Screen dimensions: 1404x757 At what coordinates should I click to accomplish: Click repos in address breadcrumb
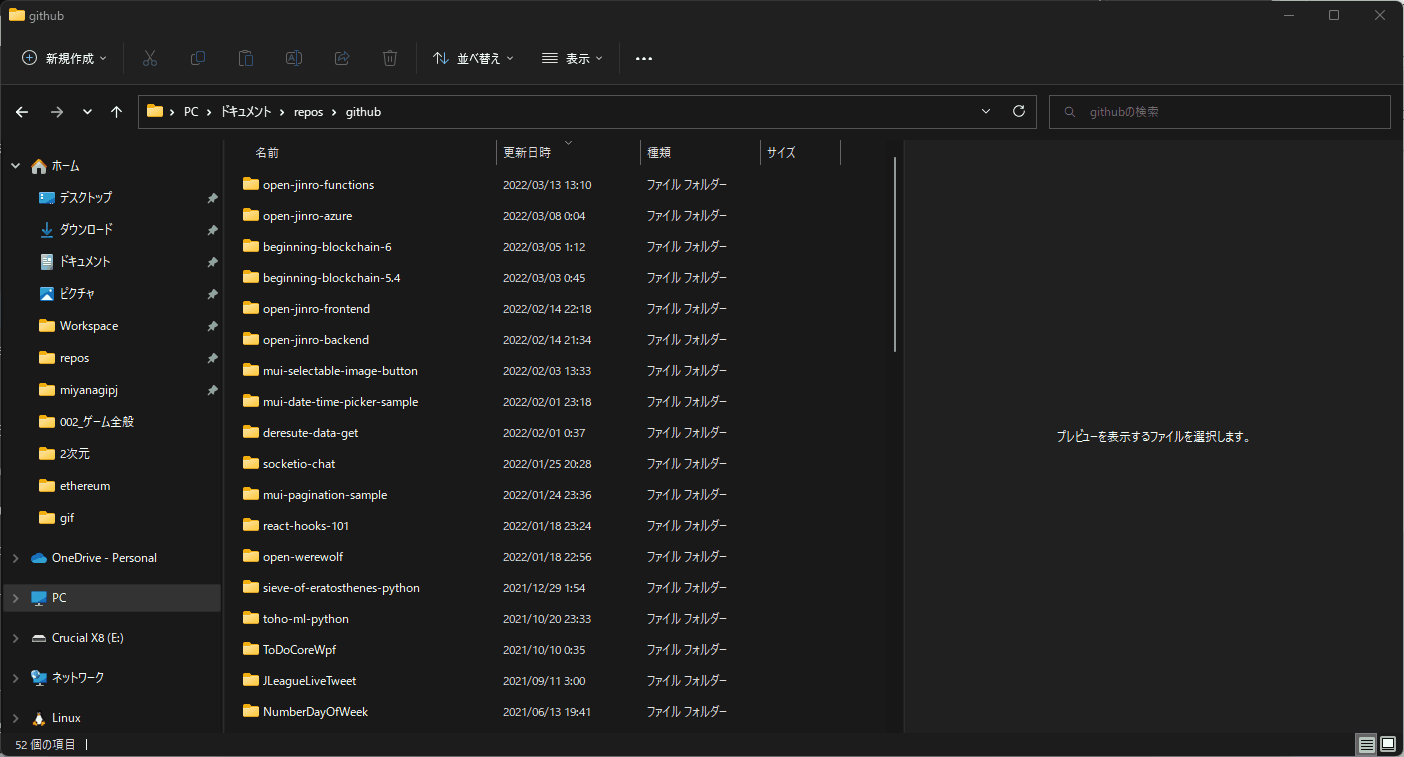coord(308,112)
